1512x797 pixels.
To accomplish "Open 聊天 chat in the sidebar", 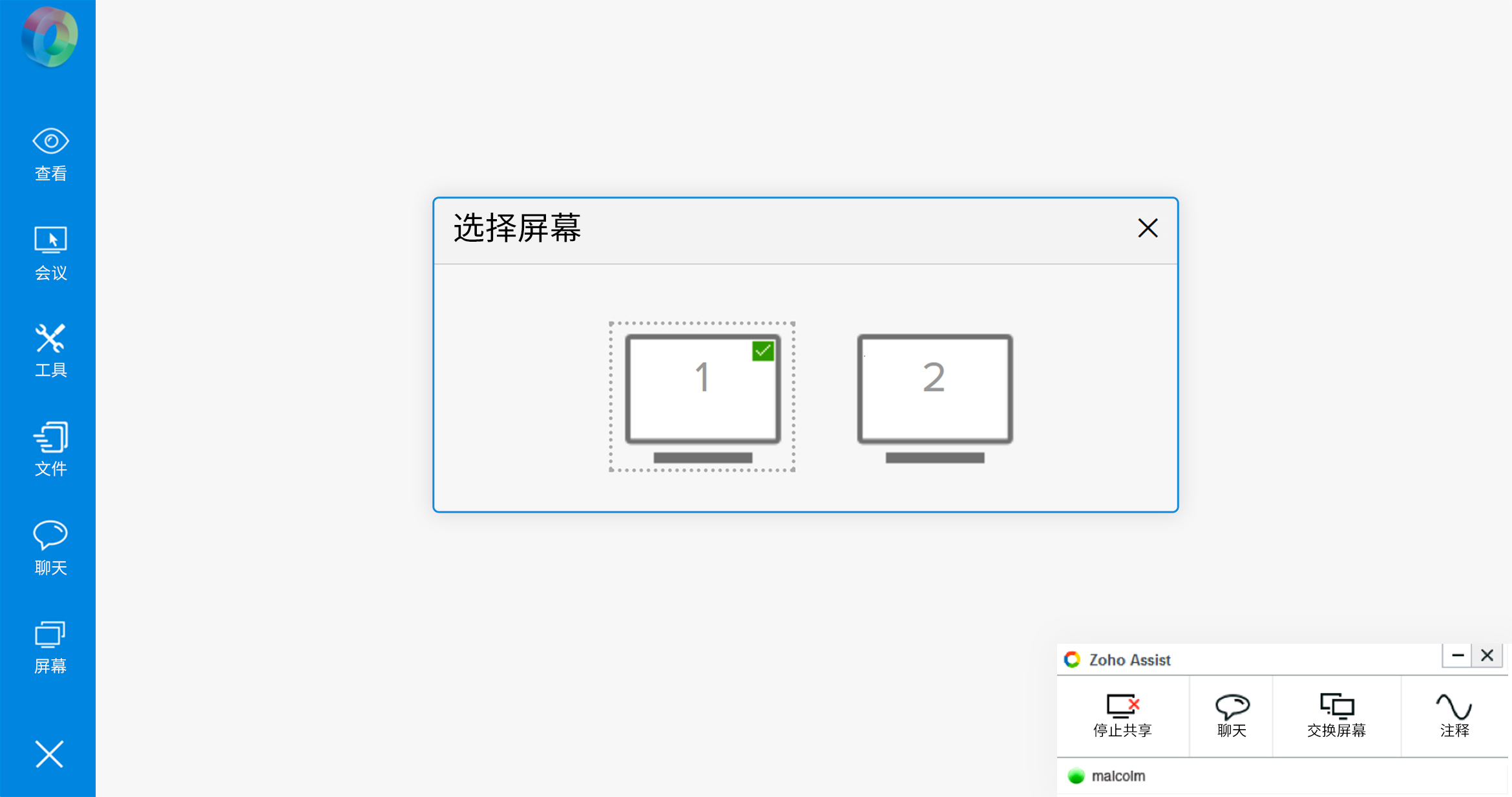I will click(50, 547).
